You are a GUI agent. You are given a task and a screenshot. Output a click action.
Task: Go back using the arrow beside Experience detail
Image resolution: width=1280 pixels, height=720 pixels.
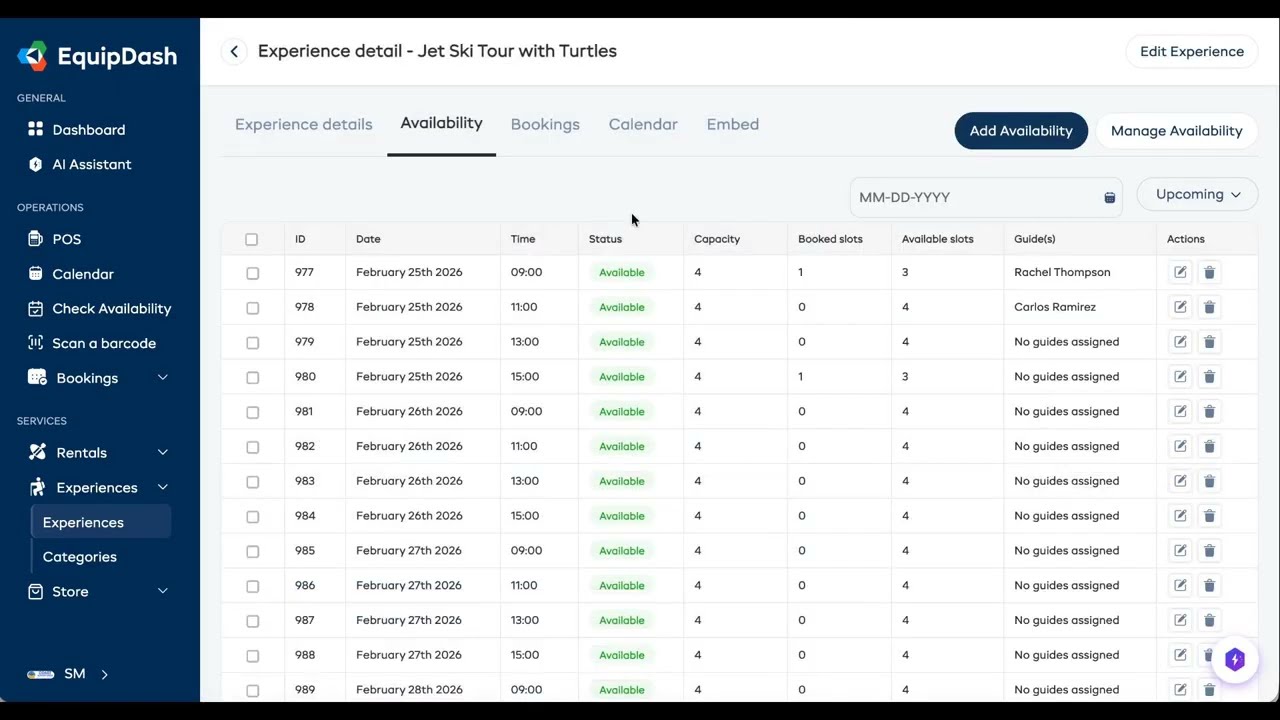click(x=234, y=52)
